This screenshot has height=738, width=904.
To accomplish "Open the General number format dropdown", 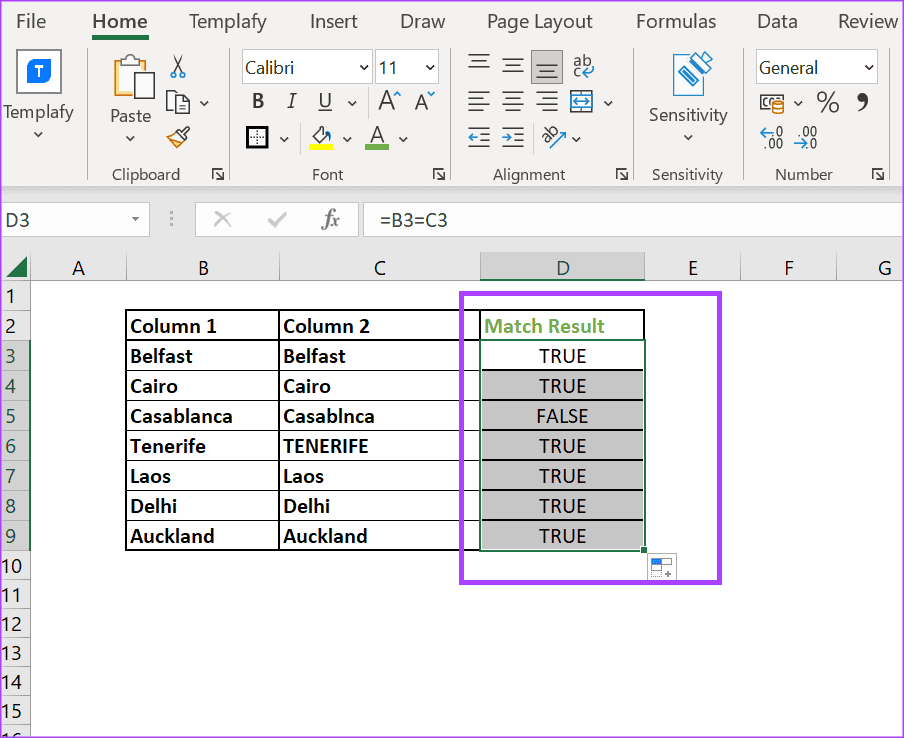I will [x=869, y=67].
